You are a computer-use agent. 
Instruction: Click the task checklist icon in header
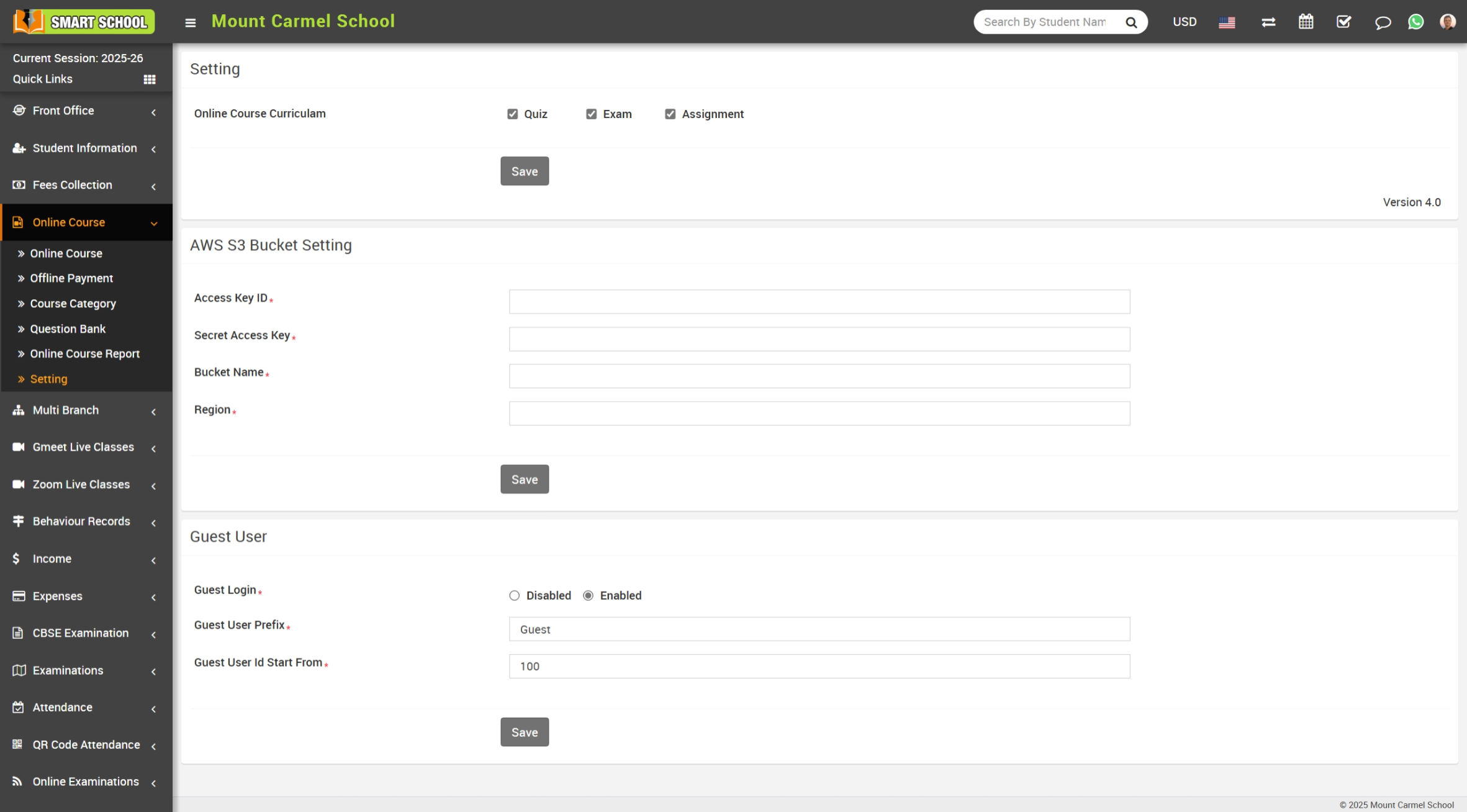point(1343,22)
